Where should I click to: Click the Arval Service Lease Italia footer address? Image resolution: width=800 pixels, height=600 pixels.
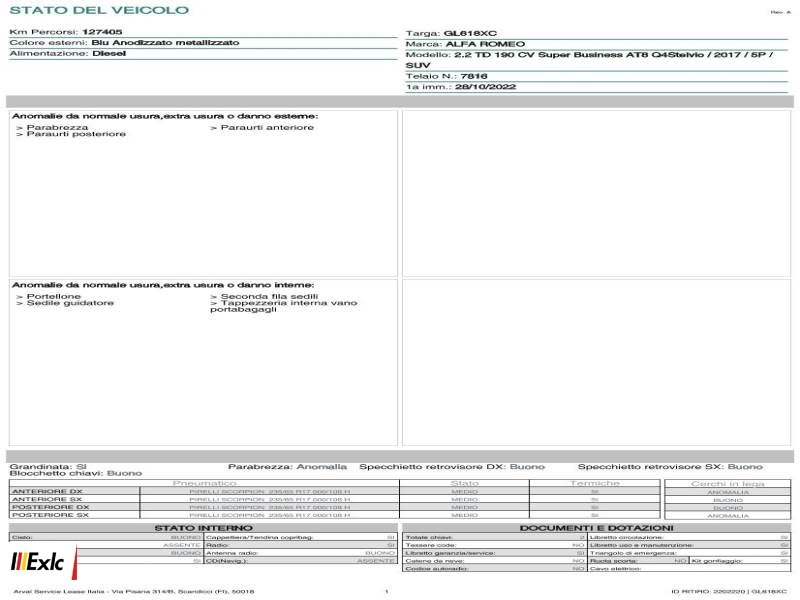134,591
